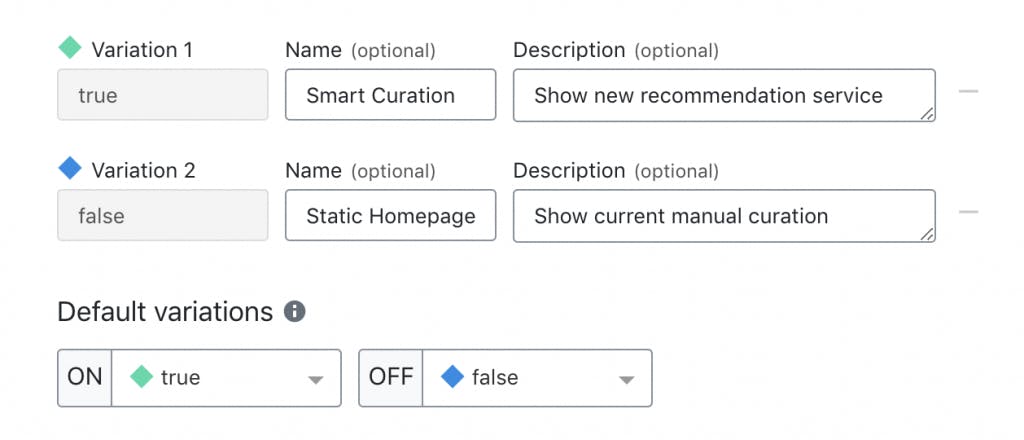Click the ON dropdown arrow
The height and width of the screenshot is (440, 1024).
tap(316, 380)
